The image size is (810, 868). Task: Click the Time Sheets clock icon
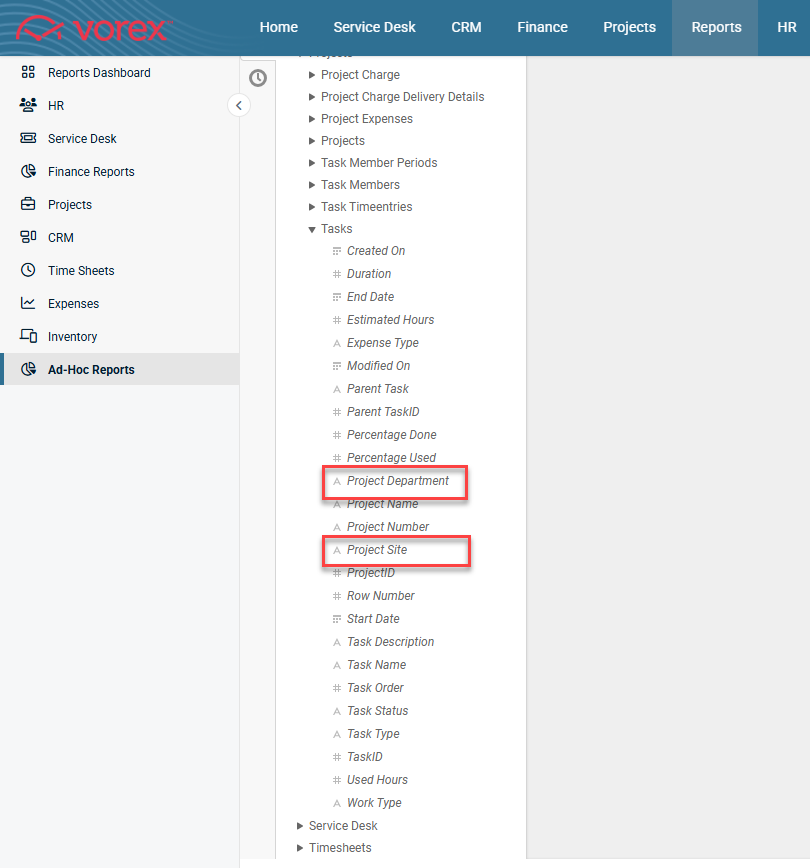pyautogui.click(x=28, y=271)
